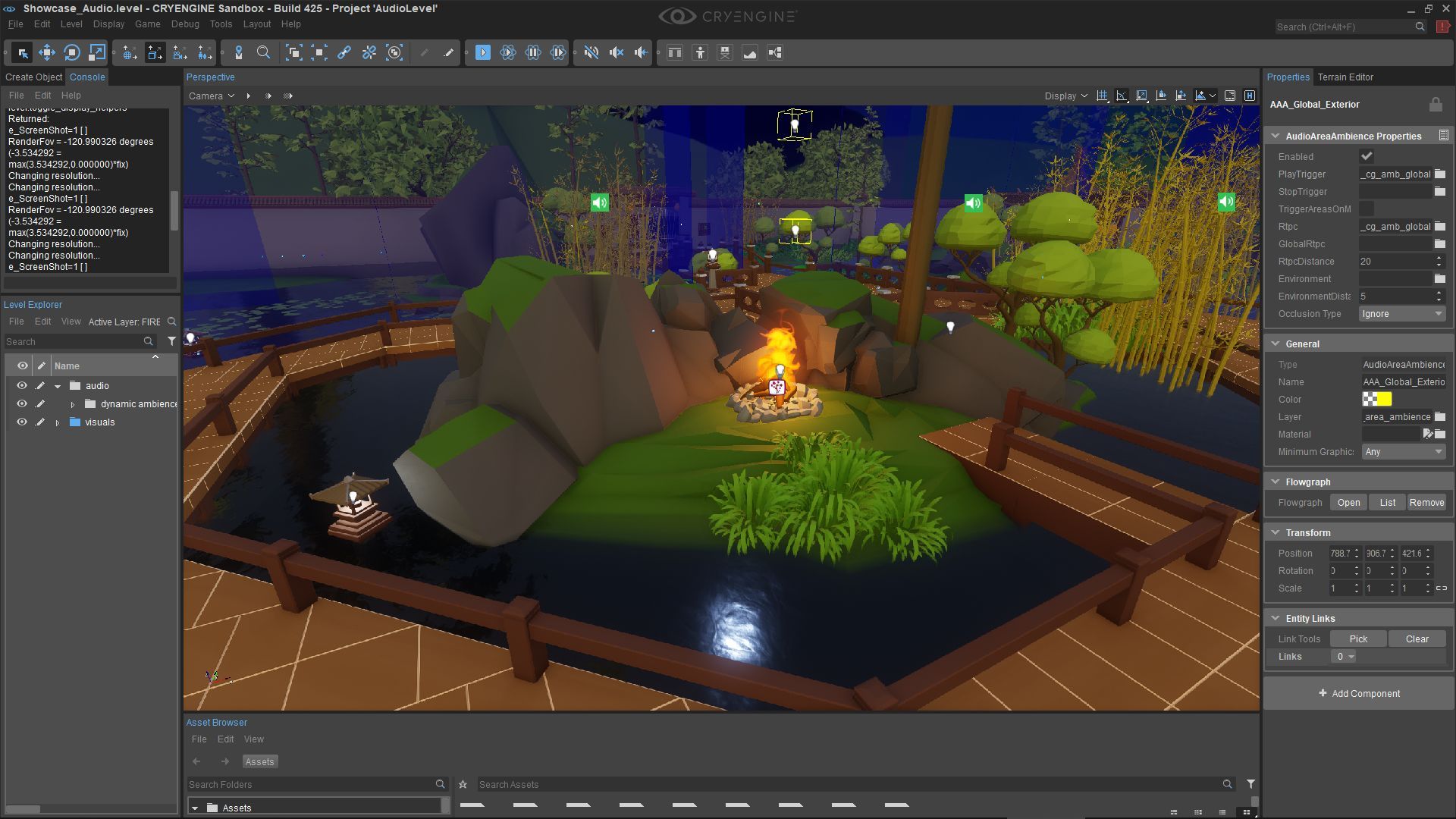Choose the world coordinate system icon

(x=130, y=52)
